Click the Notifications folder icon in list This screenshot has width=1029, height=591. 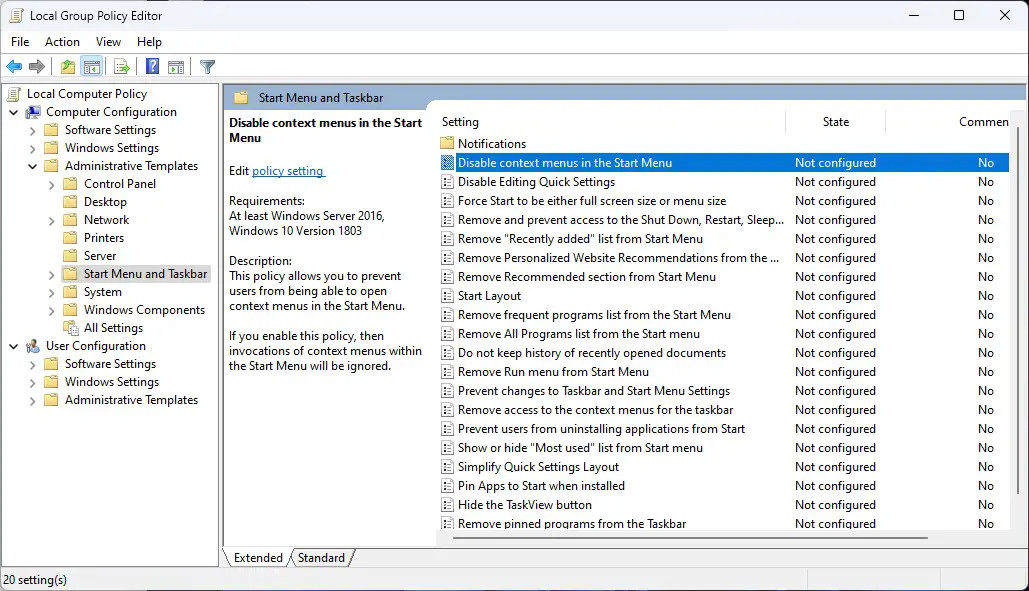click(447, 143)
